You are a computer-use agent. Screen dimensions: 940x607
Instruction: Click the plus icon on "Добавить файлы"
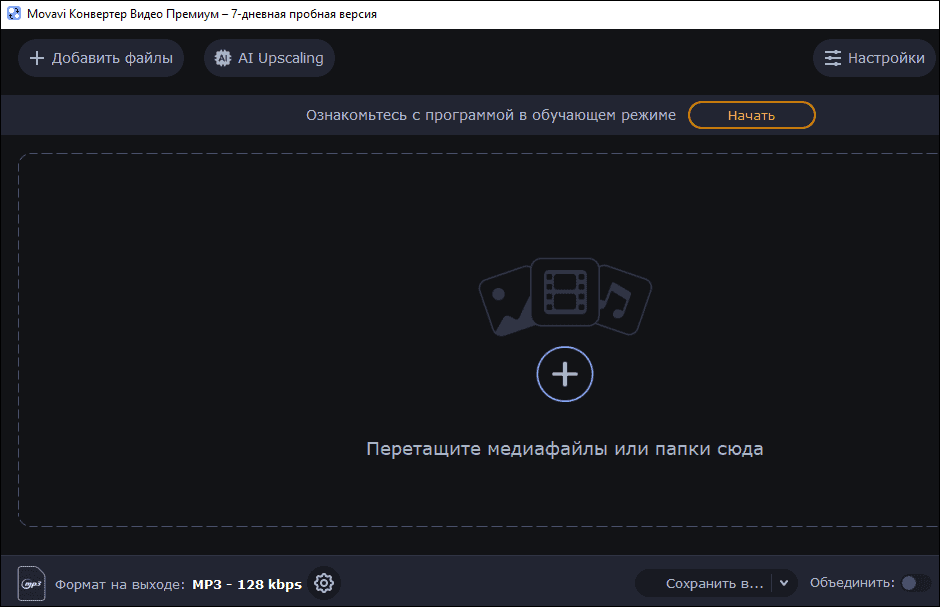click(x=36, y=58)
